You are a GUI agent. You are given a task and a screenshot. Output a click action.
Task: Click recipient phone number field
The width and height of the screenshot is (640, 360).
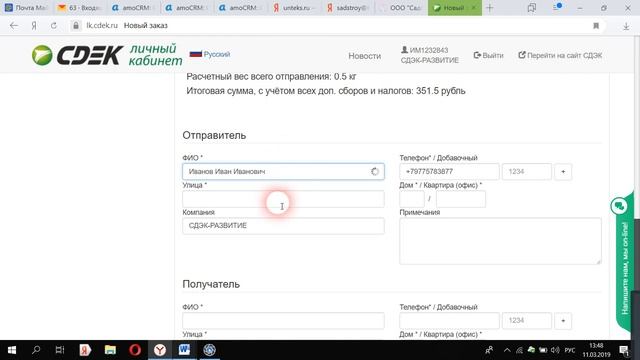pyautogui.click(x=449, y=320)
